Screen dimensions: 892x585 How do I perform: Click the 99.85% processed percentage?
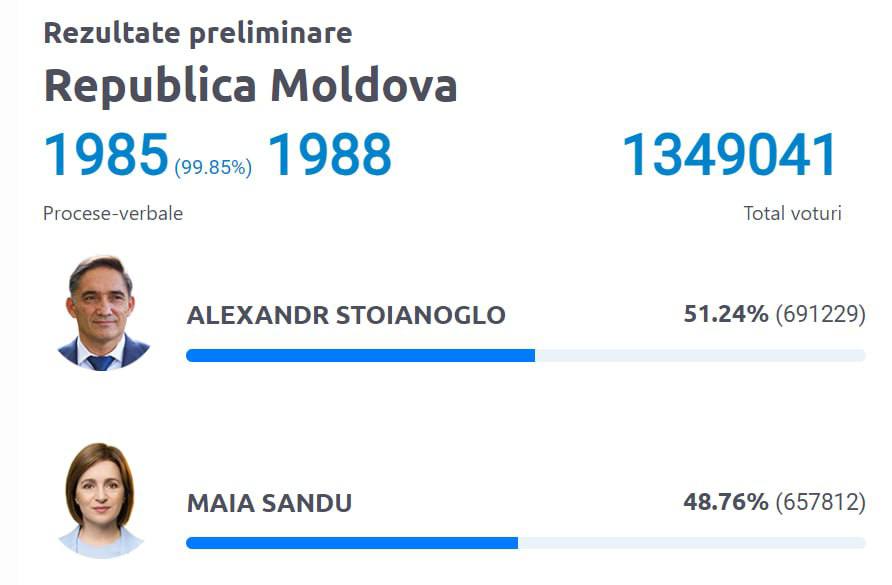click(x=213, y=167)
